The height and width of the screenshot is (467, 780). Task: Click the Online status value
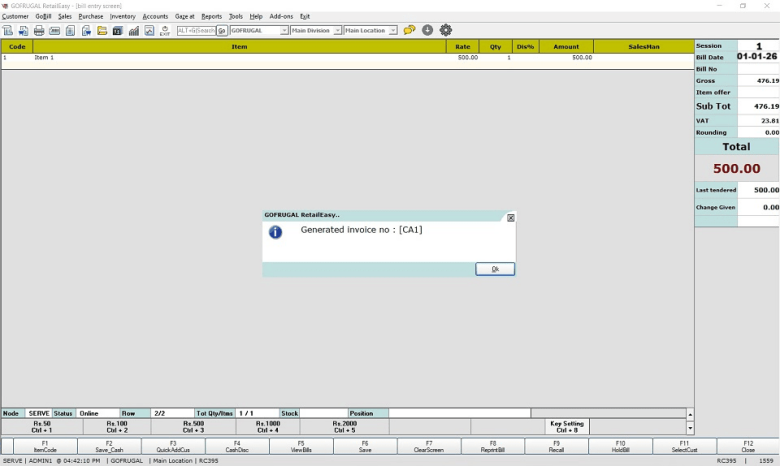(97, 414)
